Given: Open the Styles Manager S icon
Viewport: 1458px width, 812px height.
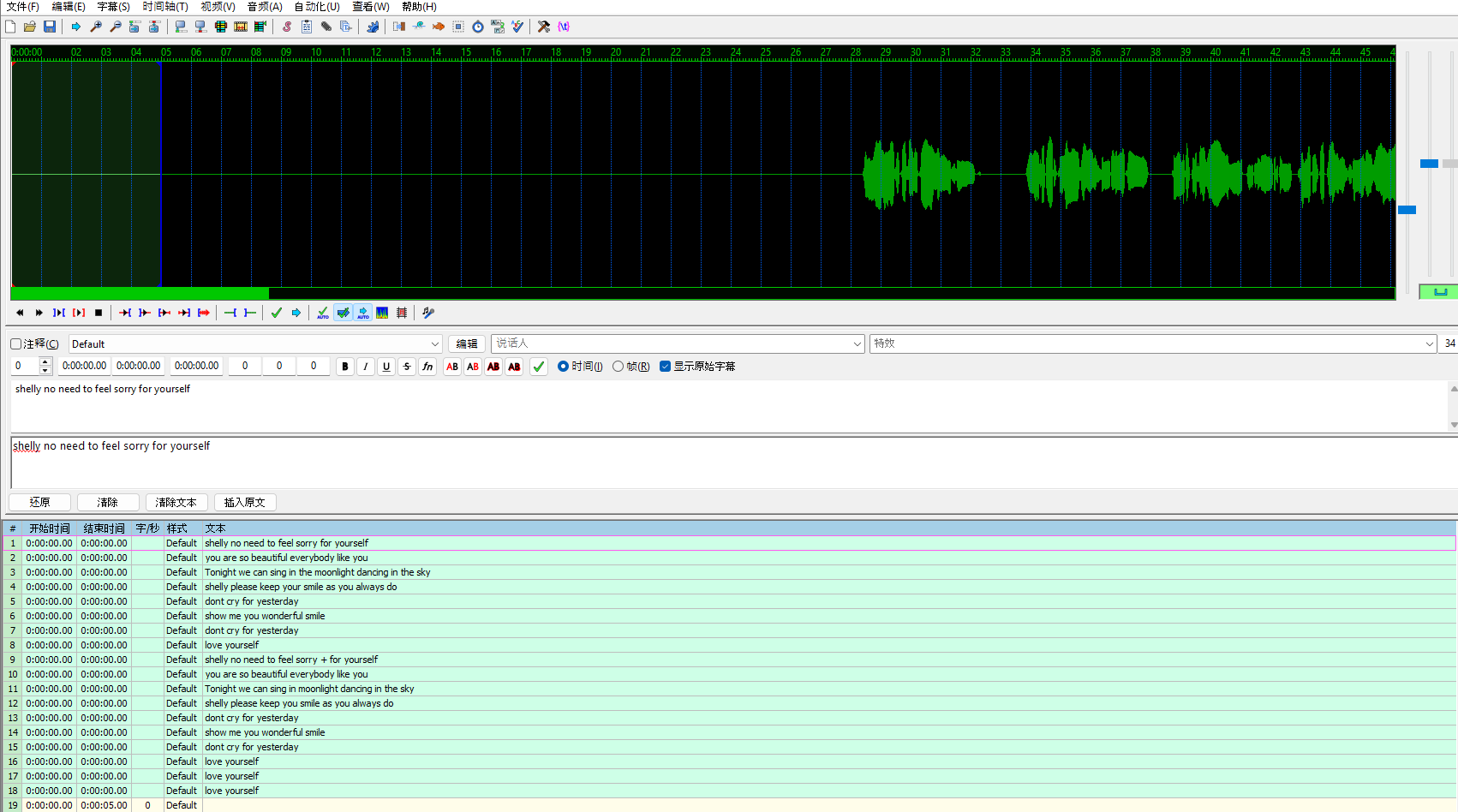Looking at the screenshot, I should click(x=287, y=27).
